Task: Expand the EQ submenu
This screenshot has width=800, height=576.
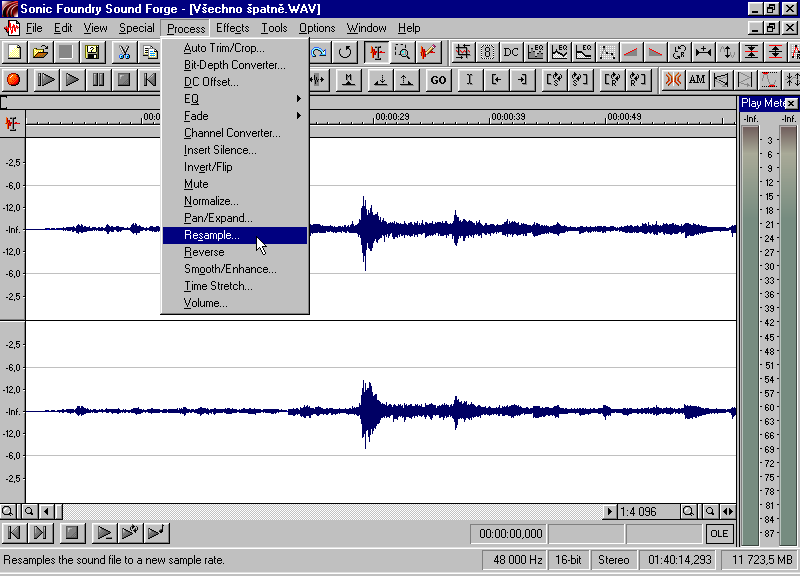Action: 235,99
